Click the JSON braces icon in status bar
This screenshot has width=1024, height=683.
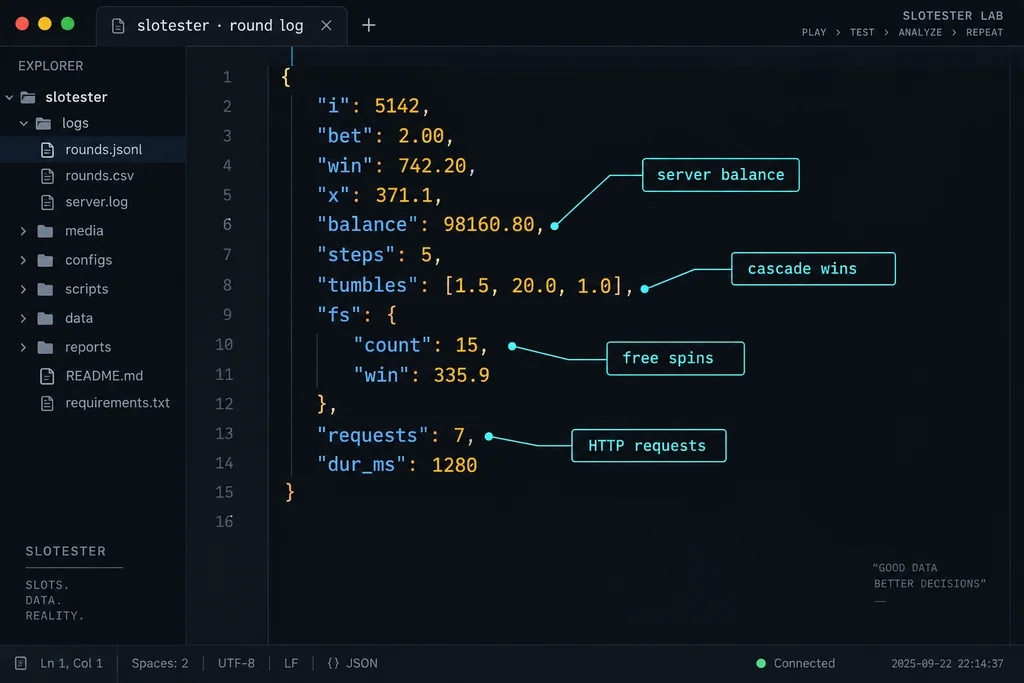click(333, 663)
